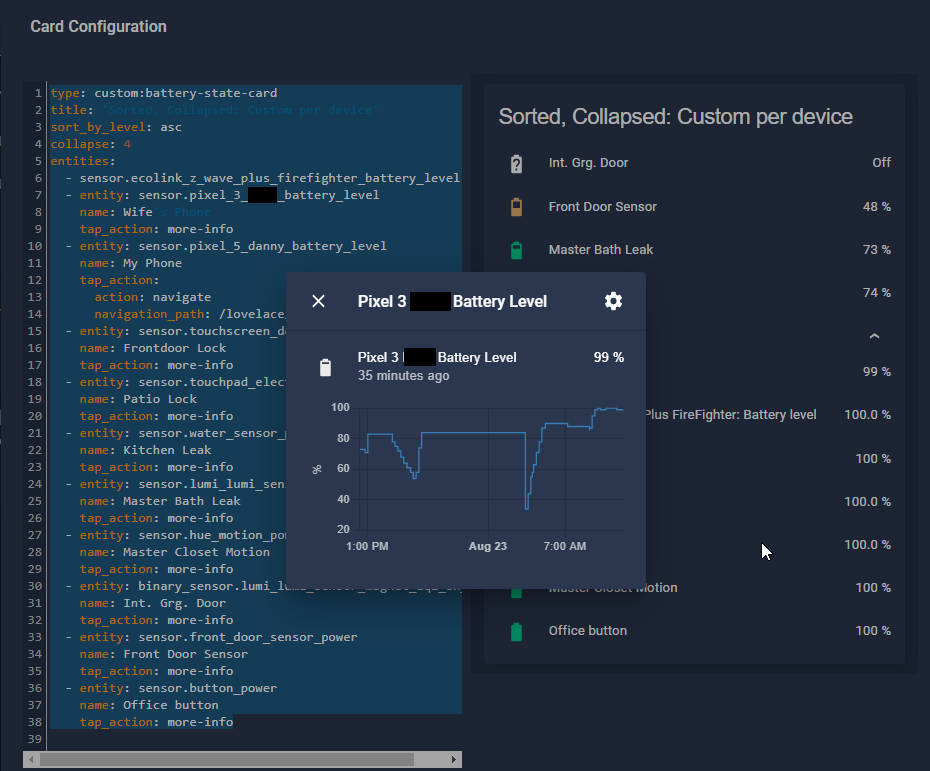Click the Office button battery icon
930x771 pixels.
point(517,632)
